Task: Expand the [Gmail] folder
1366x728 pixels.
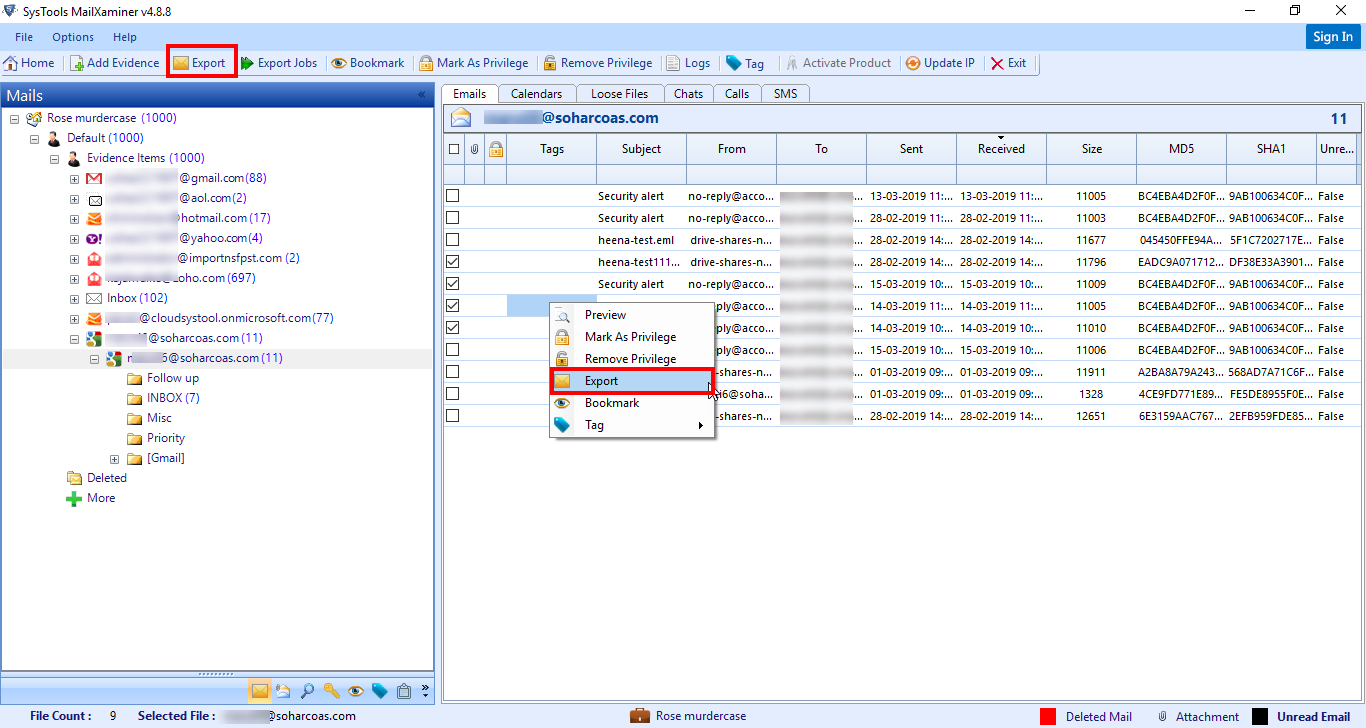Action: click(x=114, y=458)
